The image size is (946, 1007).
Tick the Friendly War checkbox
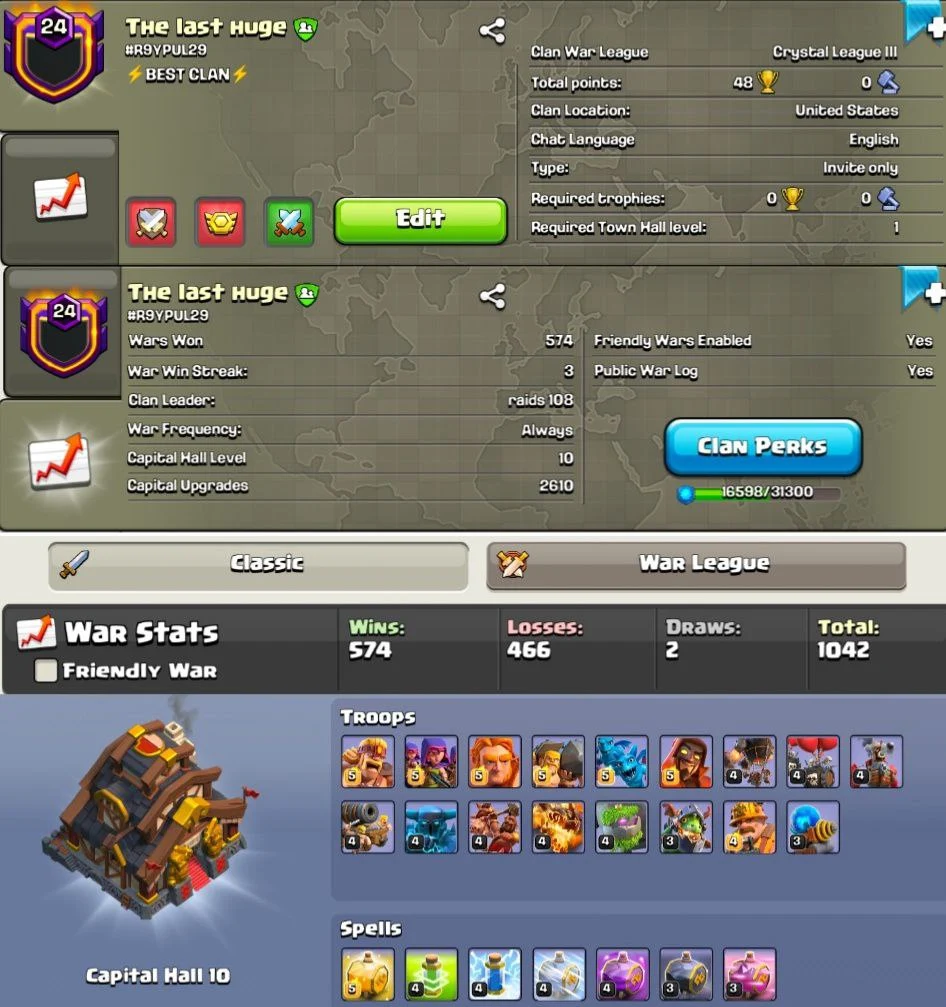[46, 670]
